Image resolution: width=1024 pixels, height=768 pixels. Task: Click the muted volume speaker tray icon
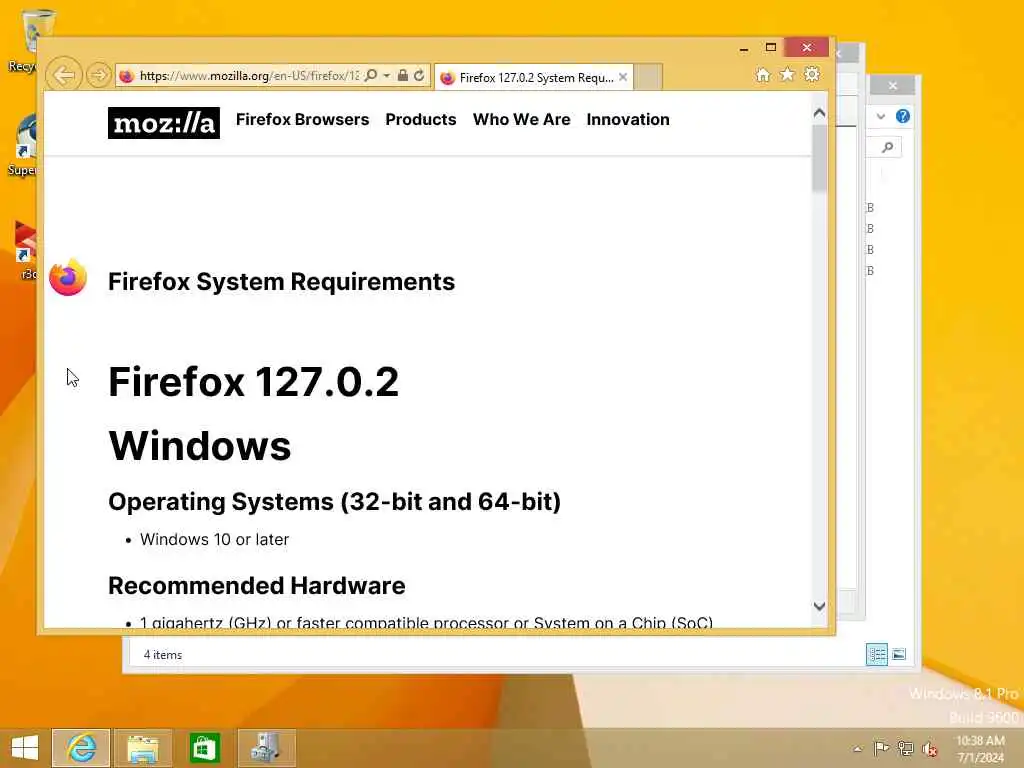point(930,749)
